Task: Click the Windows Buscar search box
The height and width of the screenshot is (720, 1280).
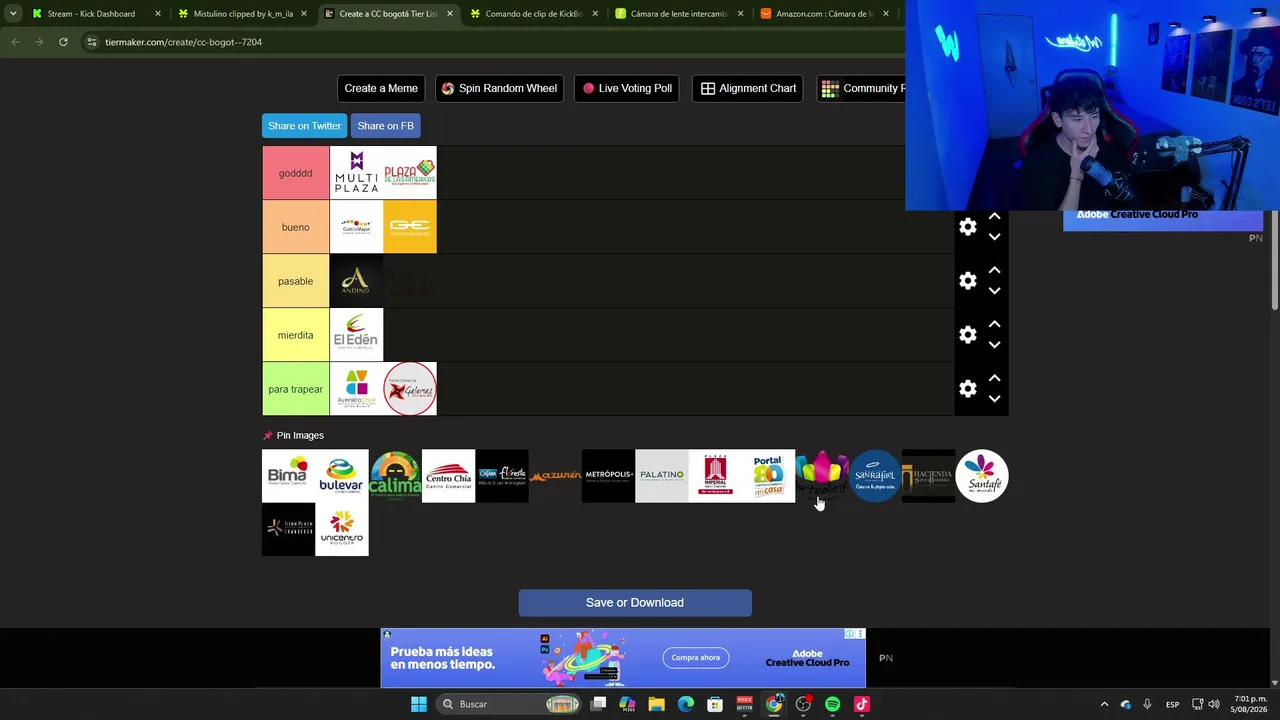Action: 510,704
